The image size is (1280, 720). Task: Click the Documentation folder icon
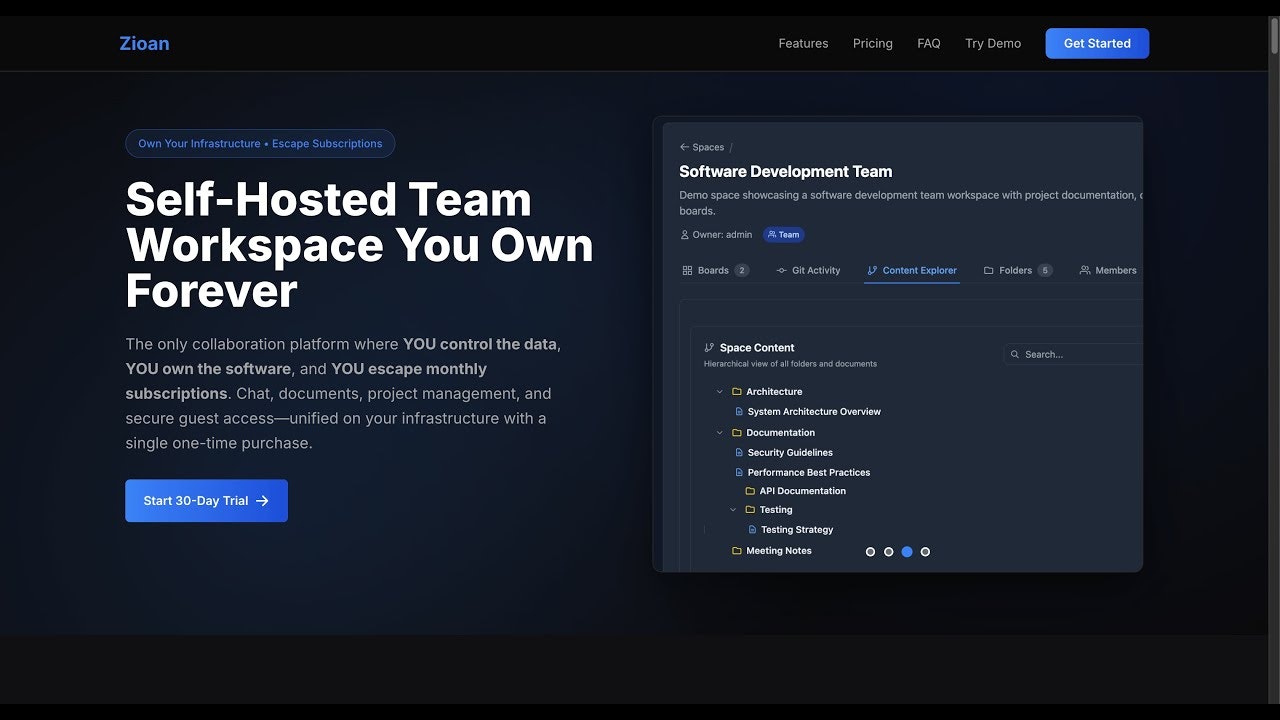(x=737, y=433)
